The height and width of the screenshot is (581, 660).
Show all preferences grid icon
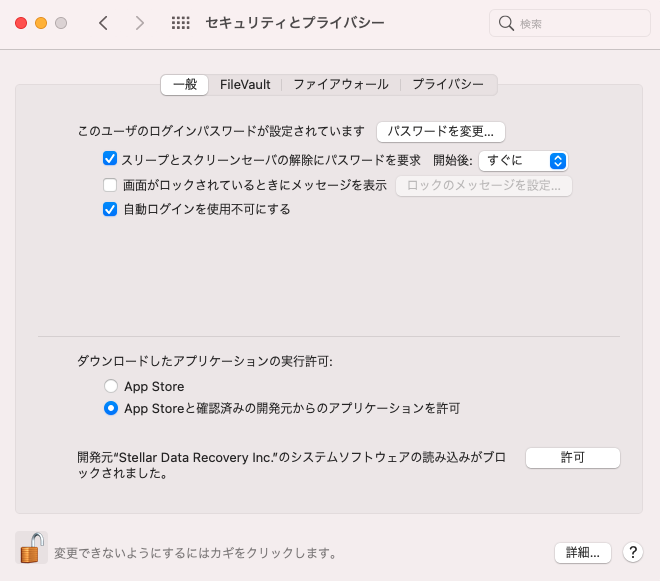(181, 23)
